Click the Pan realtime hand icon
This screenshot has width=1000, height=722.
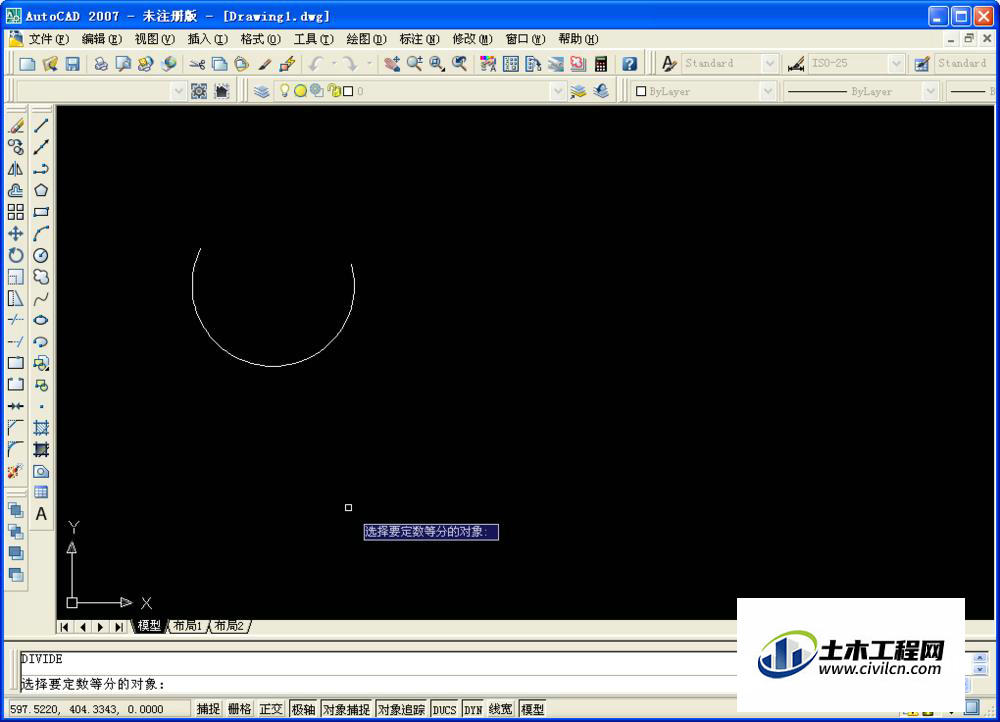coord(392,63)
